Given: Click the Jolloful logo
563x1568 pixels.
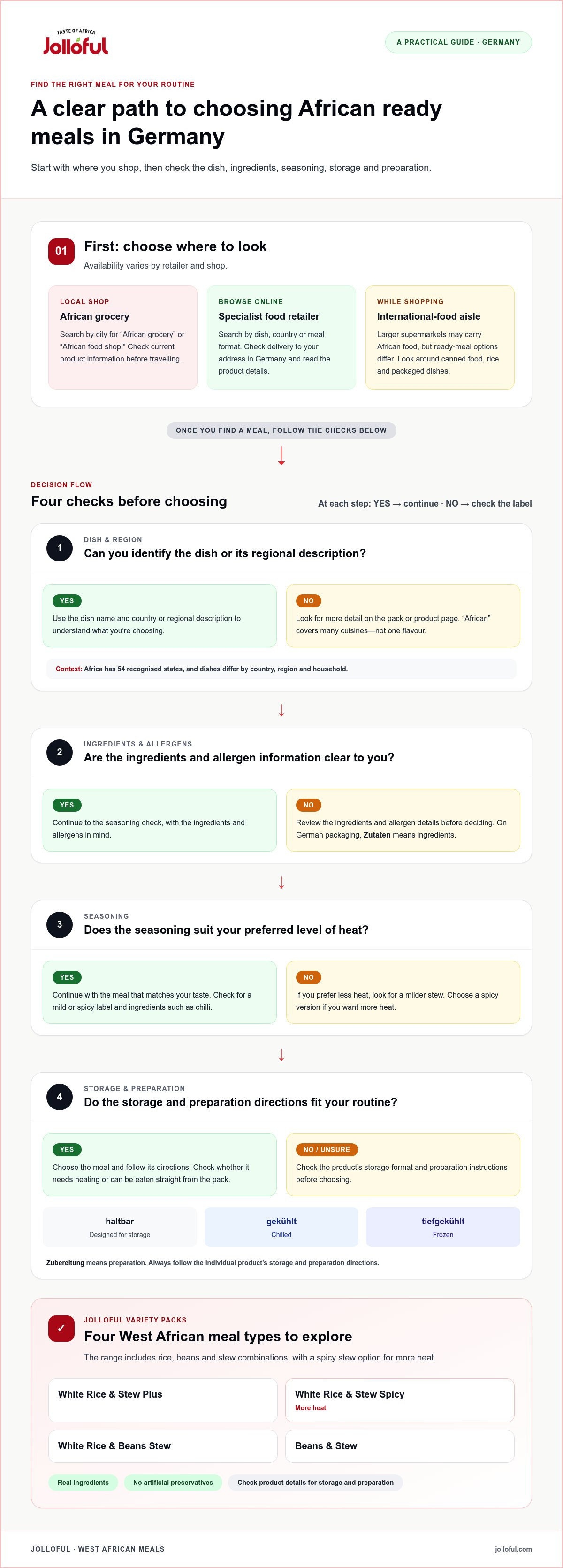Looking at the screenshot, I should point(76,42).
